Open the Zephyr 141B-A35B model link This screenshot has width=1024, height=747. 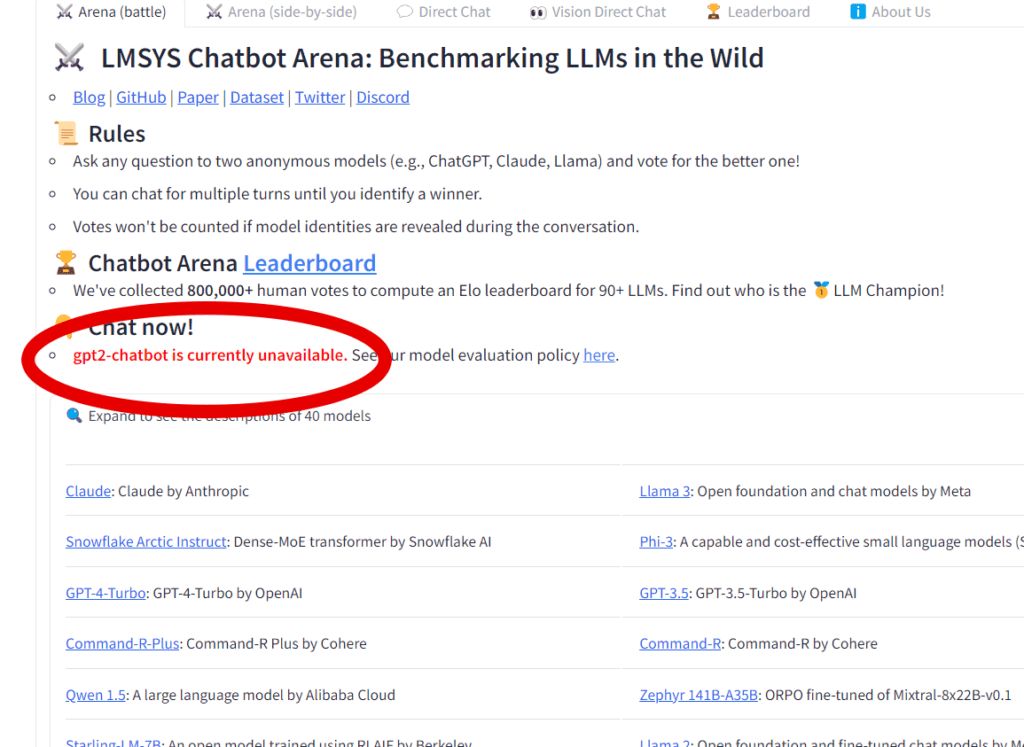point(698,695)
